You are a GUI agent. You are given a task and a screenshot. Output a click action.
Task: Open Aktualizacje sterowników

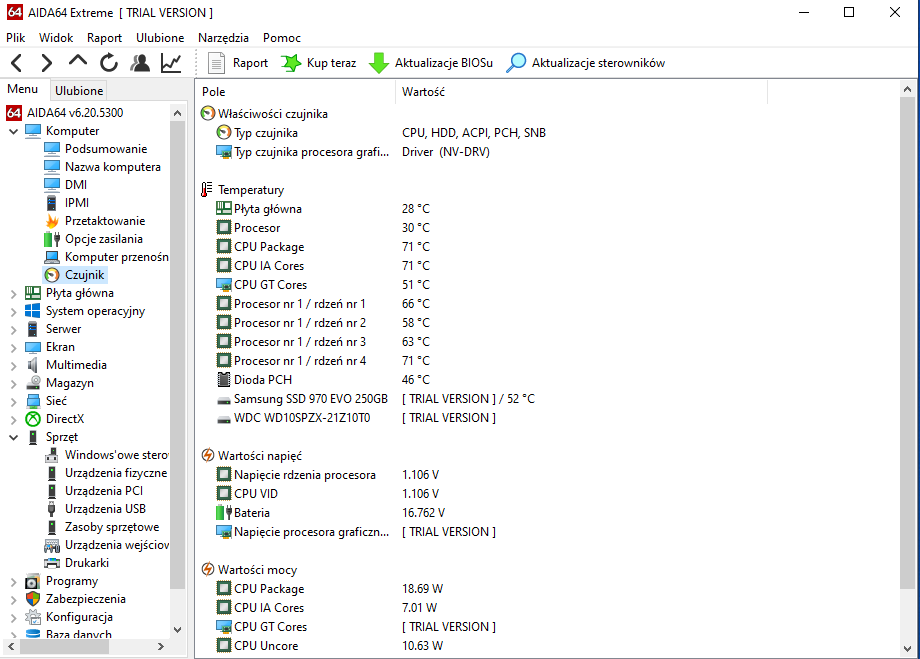coord(586,63)
